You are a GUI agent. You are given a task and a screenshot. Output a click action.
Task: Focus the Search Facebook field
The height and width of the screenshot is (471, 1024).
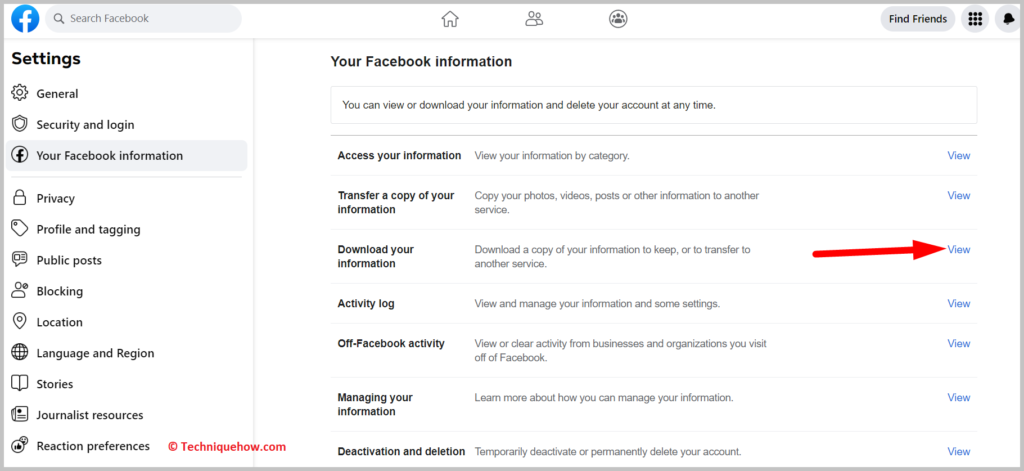coord(144,19)
